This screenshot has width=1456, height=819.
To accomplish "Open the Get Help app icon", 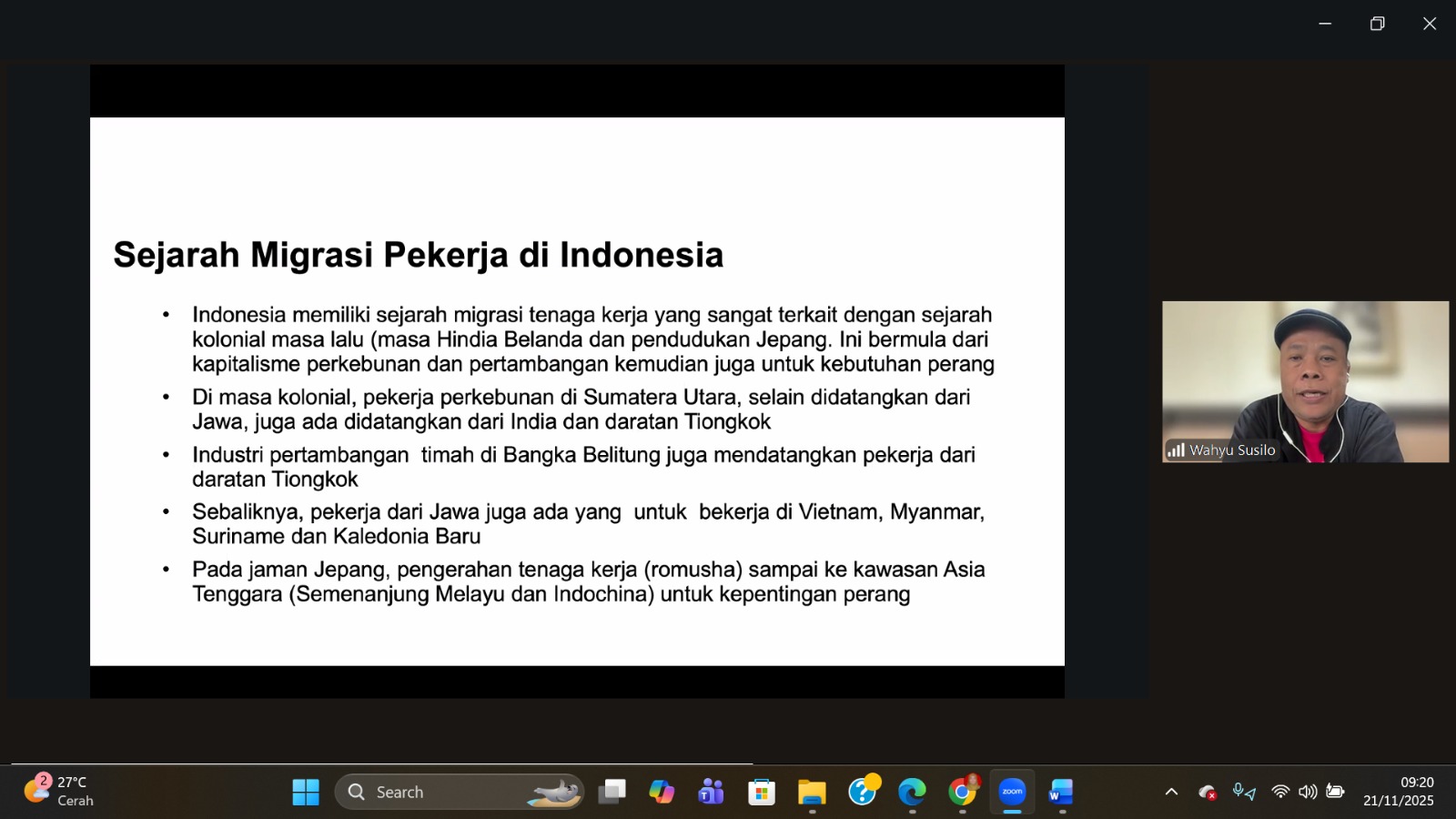I will pos(862,792).
